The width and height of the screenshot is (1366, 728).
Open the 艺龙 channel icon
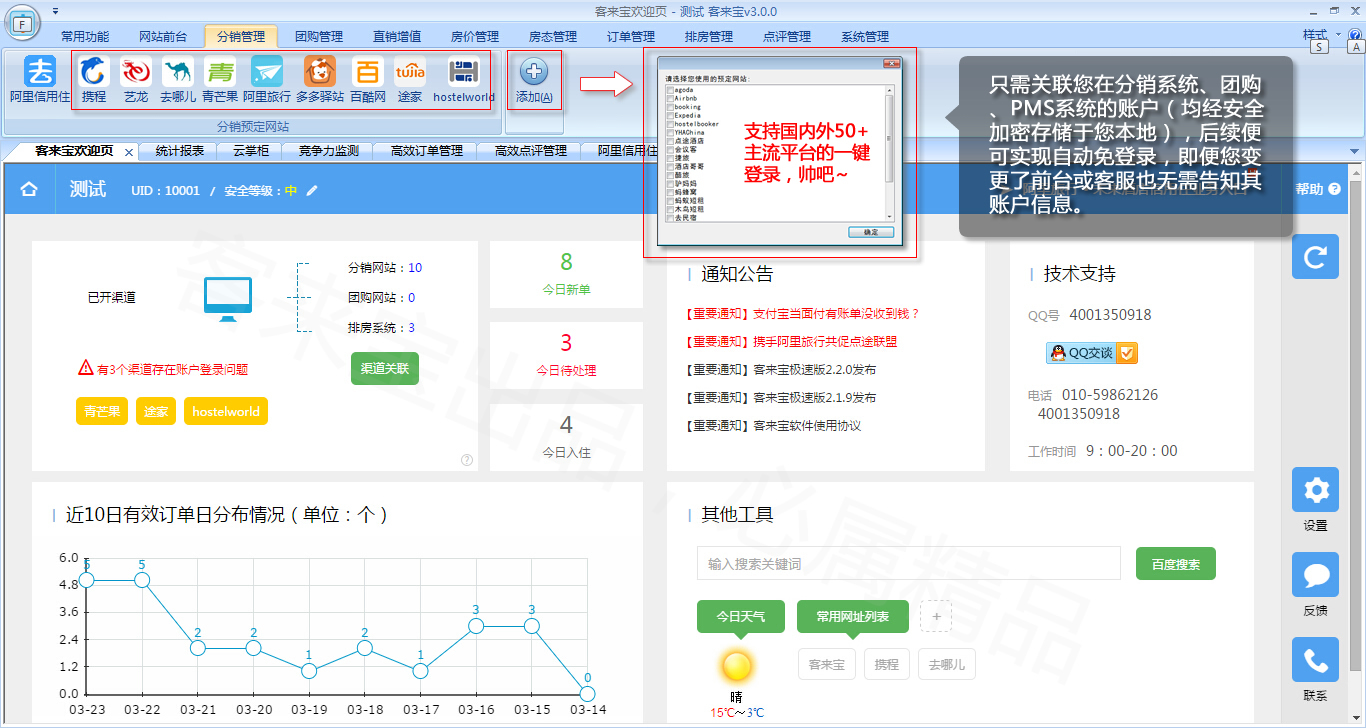click(136, 72)
